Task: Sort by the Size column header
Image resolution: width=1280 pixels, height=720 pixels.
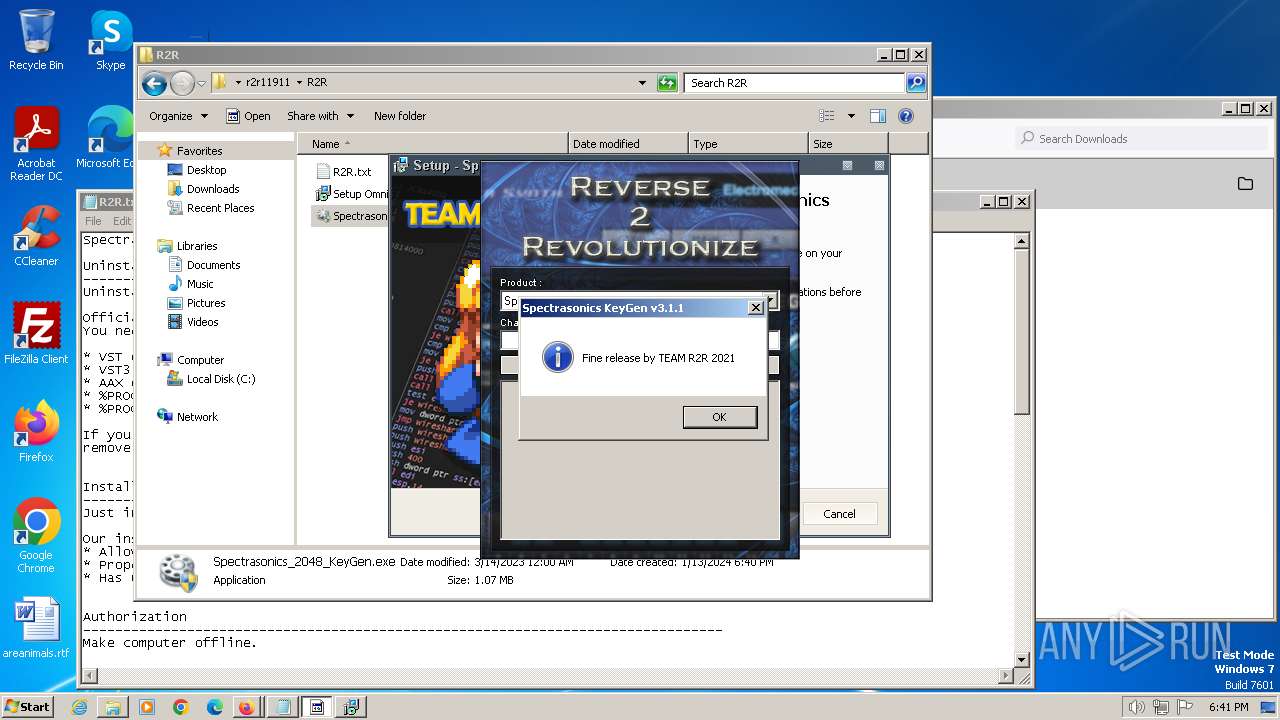Action: coord(847,144)
